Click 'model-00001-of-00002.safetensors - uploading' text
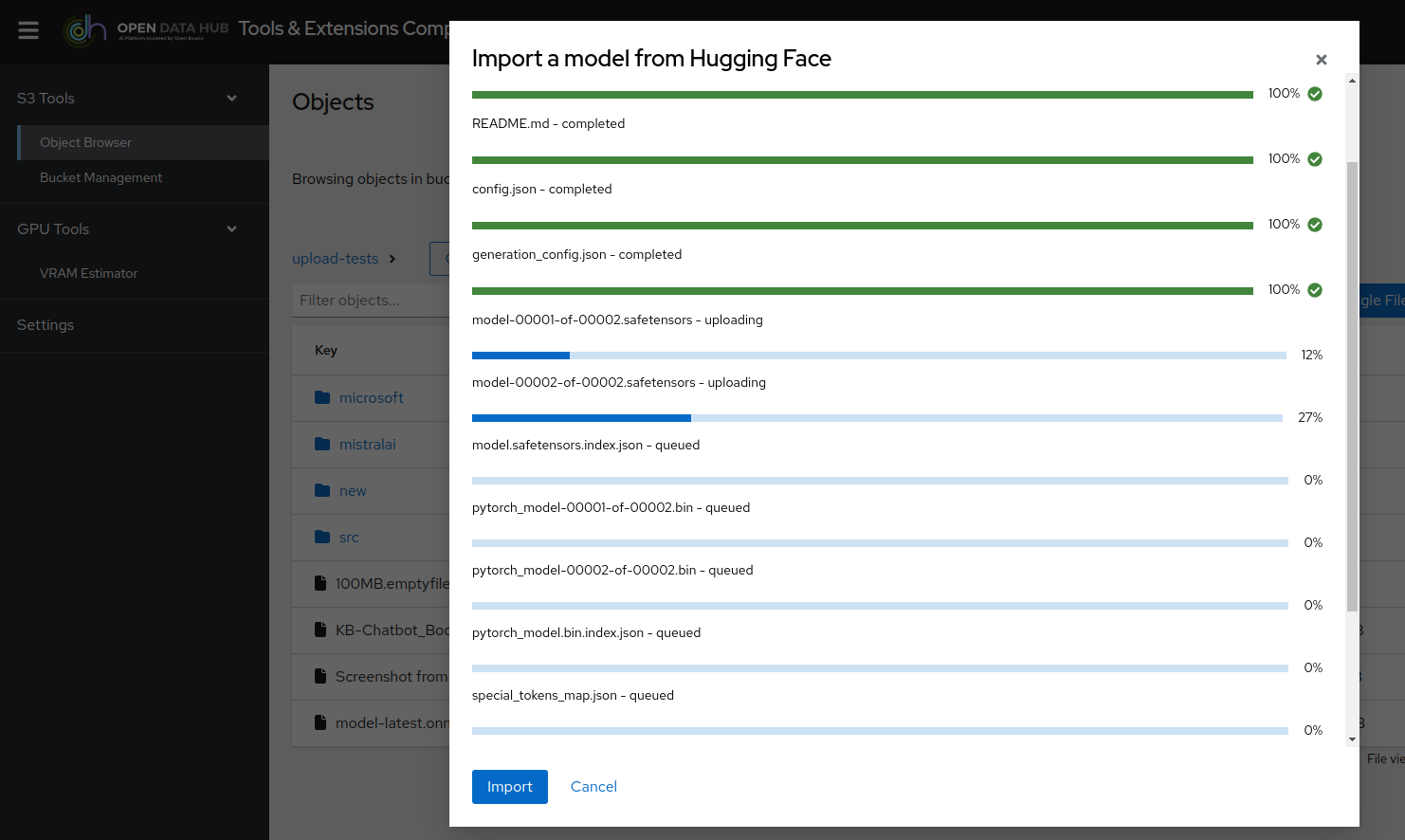The image size is (1405, 840). [617, 320]
